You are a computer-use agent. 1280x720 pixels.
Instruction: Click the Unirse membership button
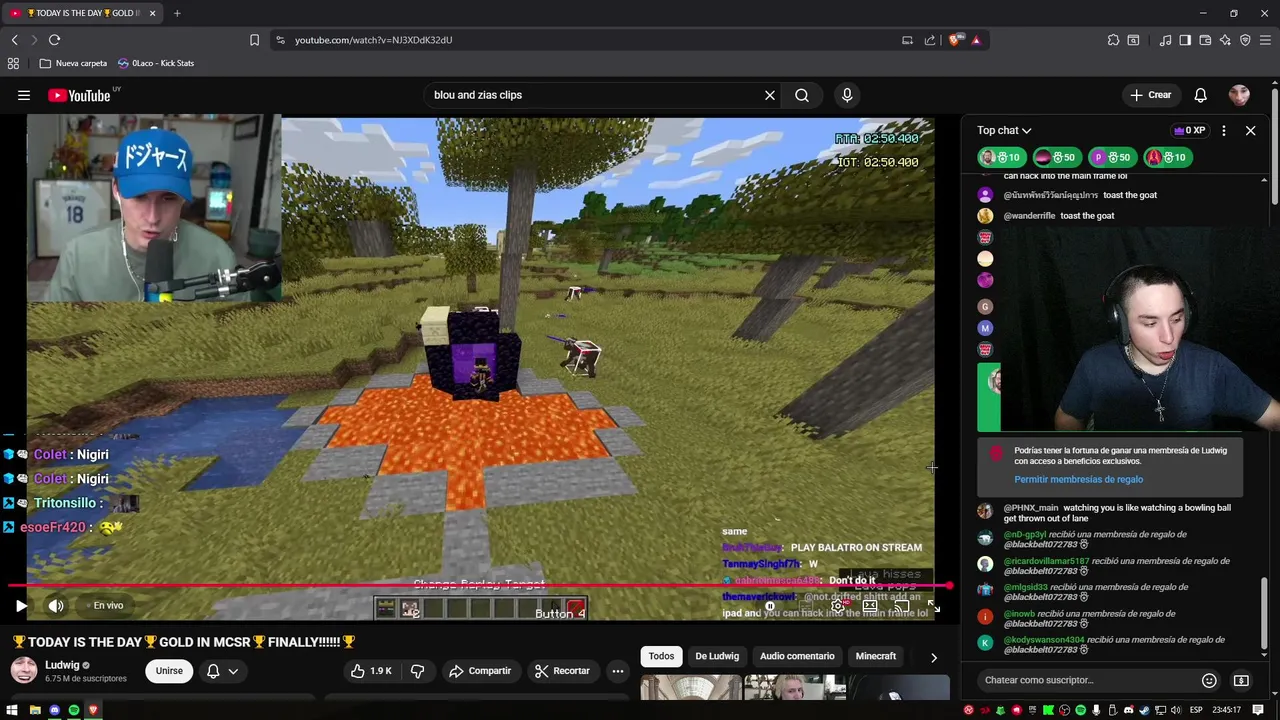[x=169, y=671]
